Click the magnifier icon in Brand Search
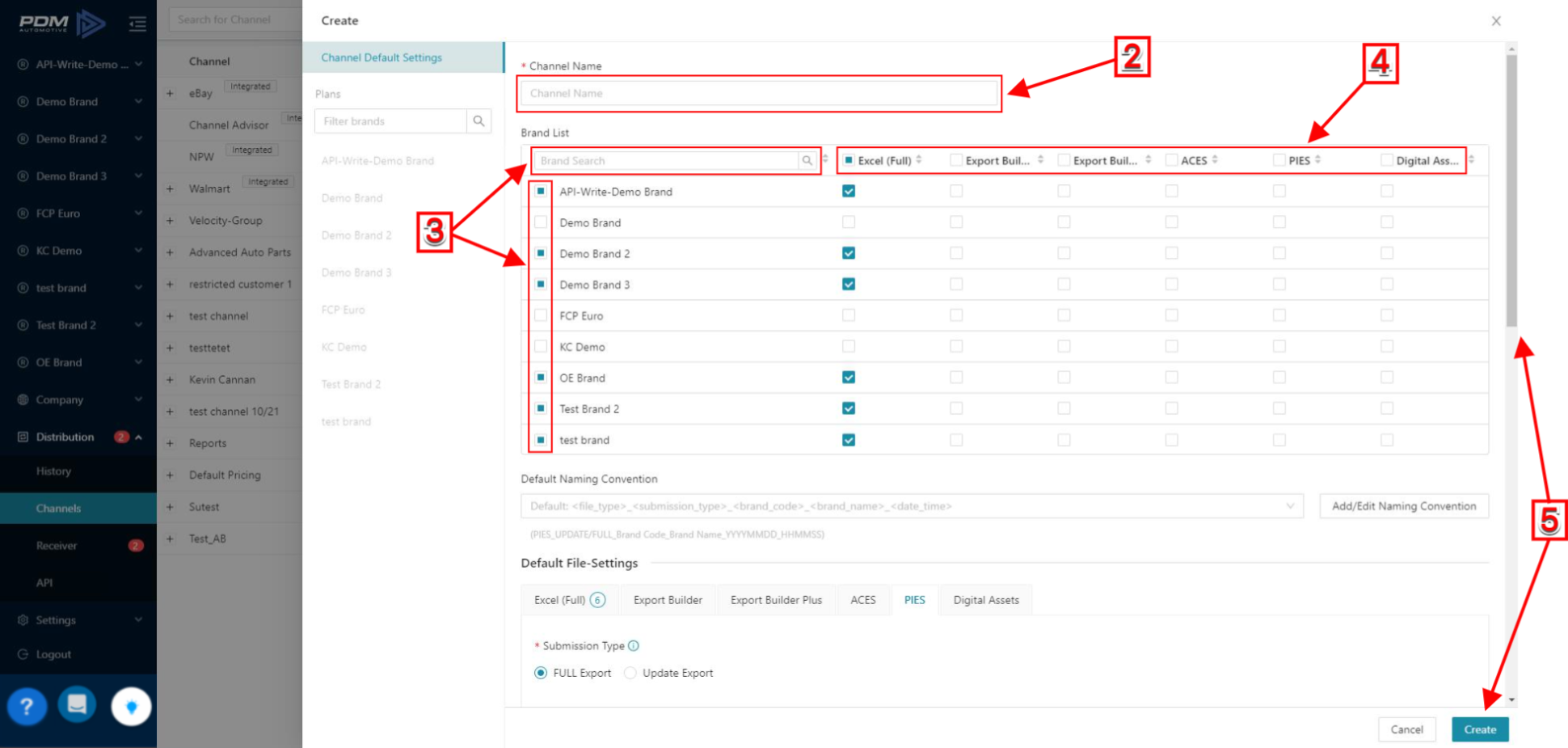 pos(807,161)
